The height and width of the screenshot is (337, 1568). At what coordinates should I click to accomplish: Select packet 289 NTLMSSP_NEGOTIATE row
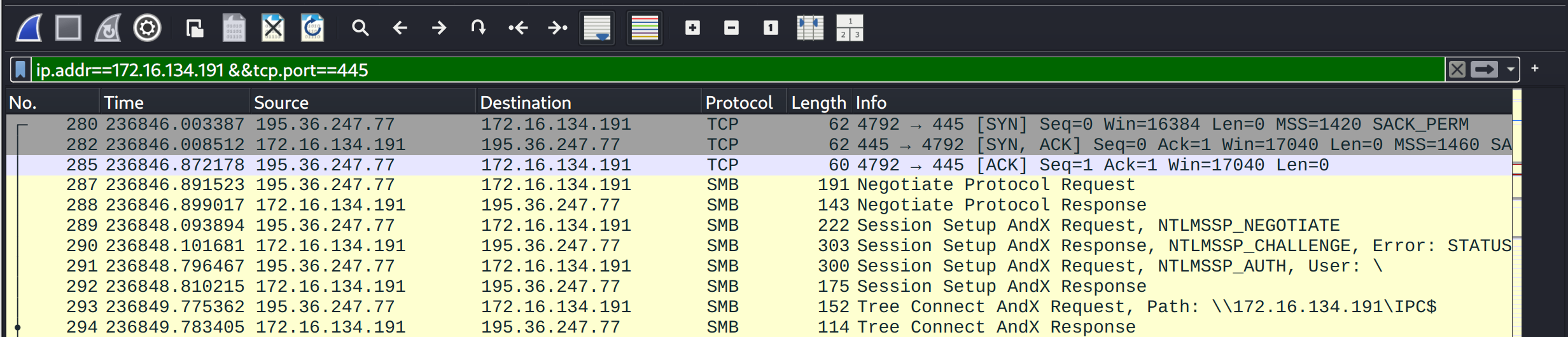point(759,226)
